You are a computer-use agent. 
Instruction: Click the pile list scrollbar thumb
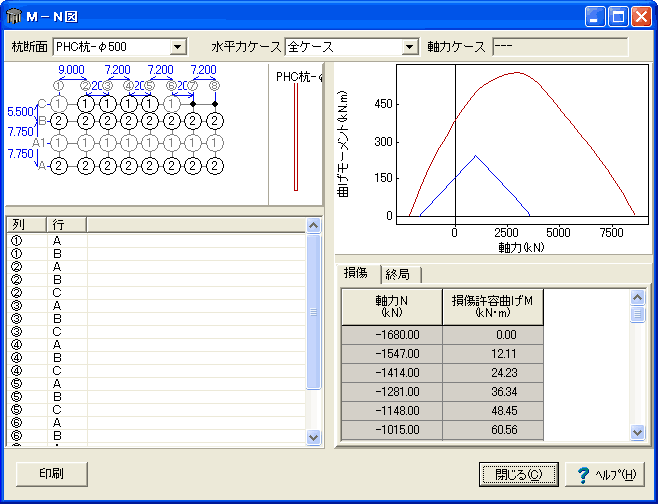tap(313, 312)
